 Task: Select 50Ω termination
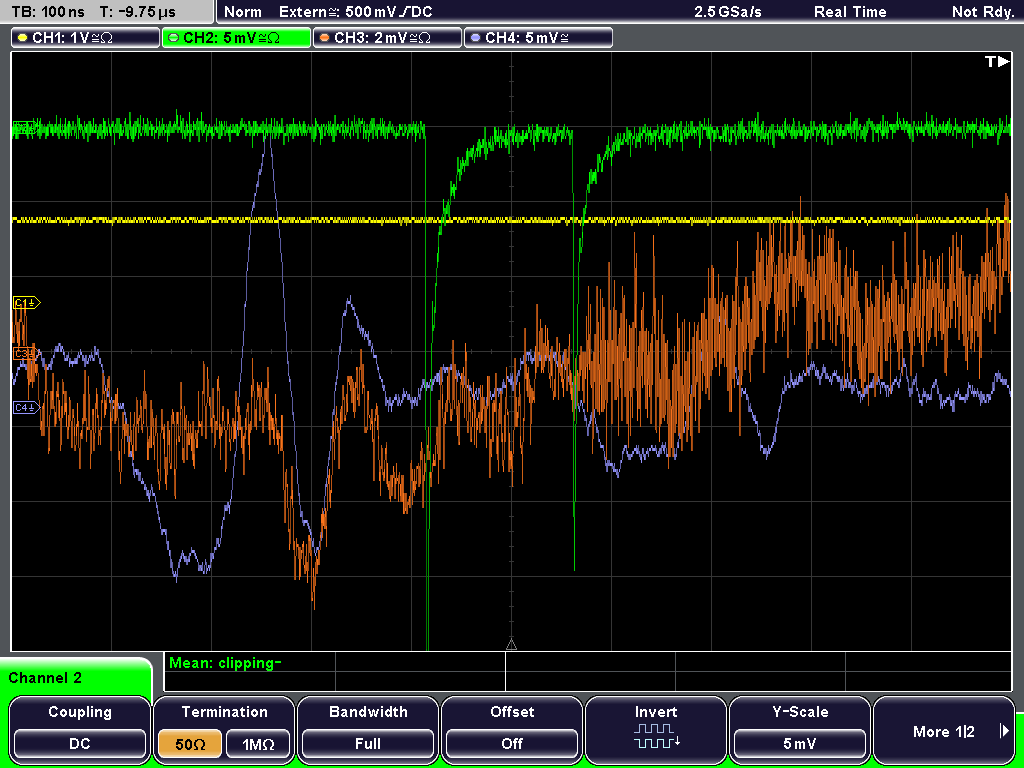coord(190,744)
